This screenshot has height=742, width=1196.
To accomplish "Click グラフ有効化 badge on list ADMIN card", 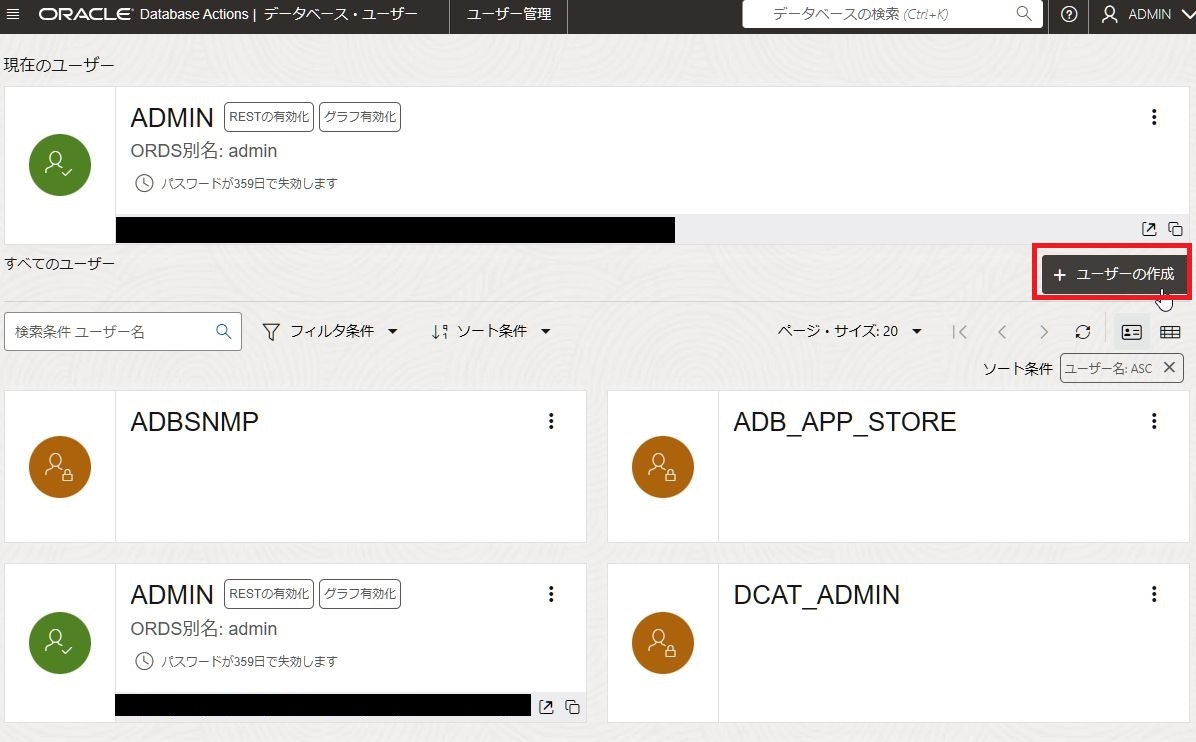I will 360,594.
